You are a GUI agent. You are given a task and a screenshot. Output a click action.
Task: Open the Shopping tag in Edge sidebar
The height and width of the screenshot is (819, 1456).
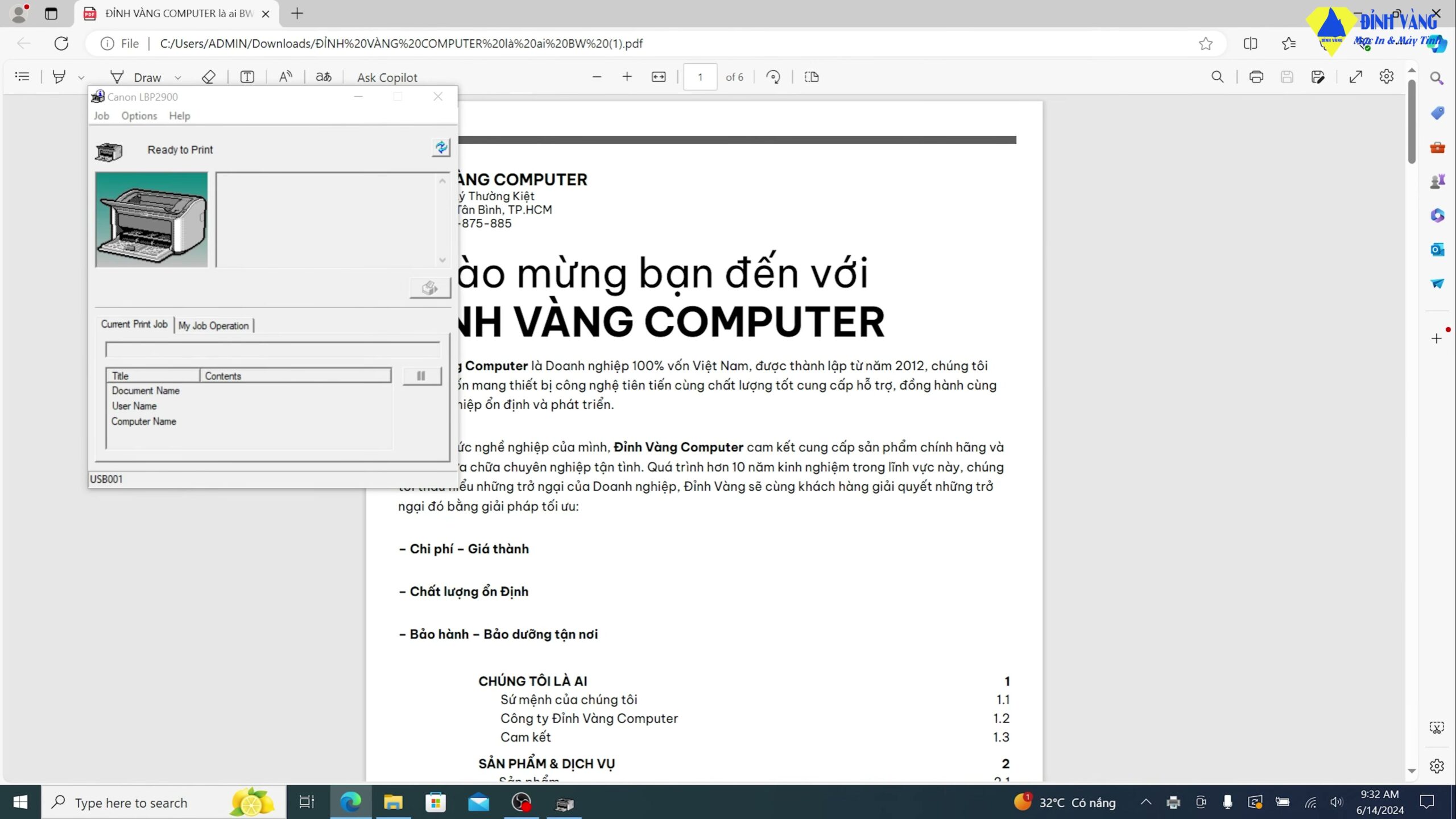pos(1437,113)
